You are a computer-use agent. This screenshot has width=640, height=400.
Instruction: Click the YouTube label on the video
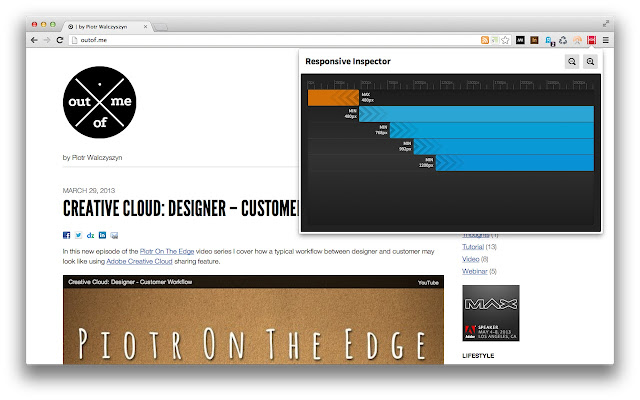click(x=428, y=282)
